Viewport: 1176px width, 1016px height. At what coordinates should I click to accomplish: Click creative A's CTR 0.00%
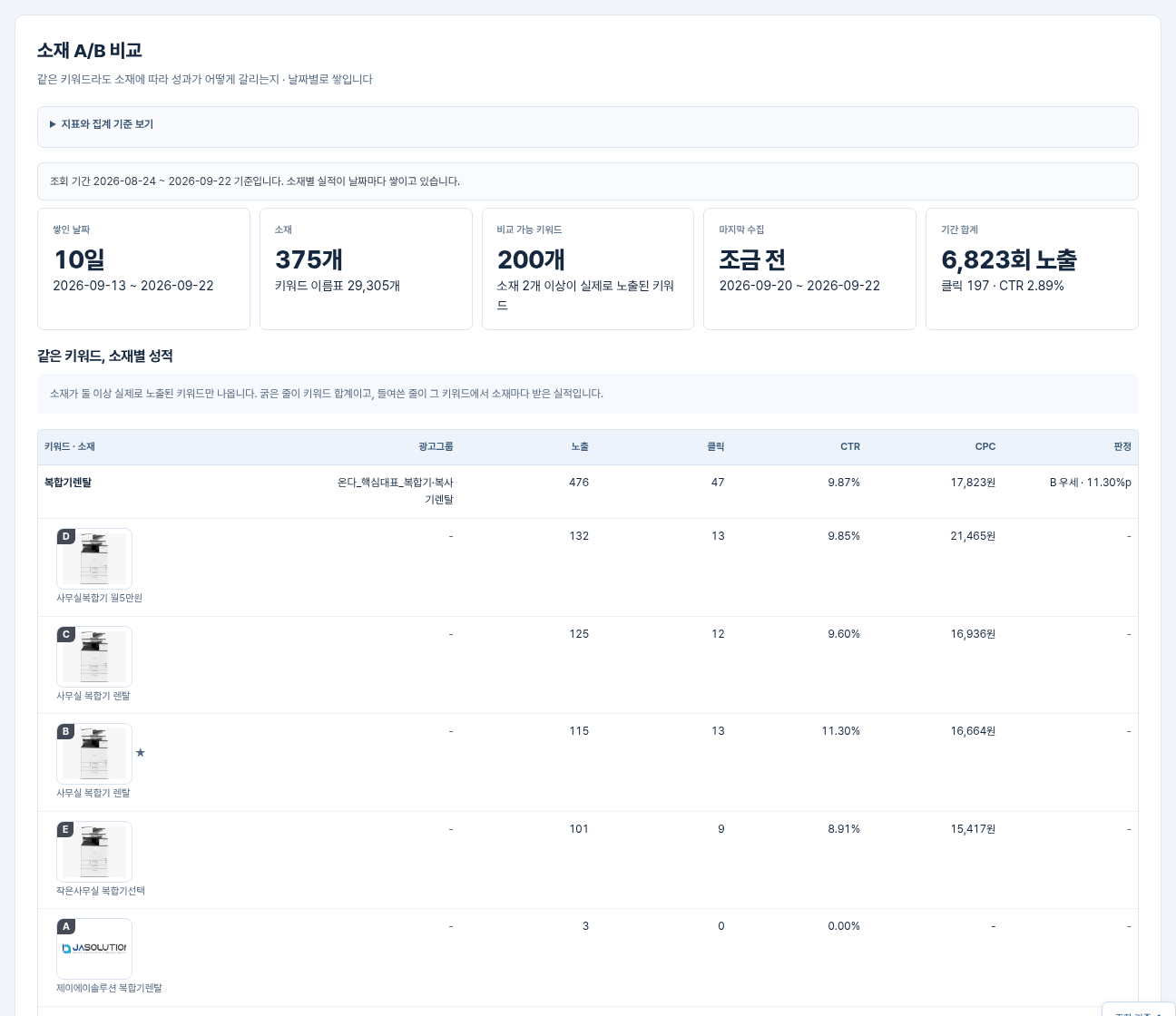(844, 926)
